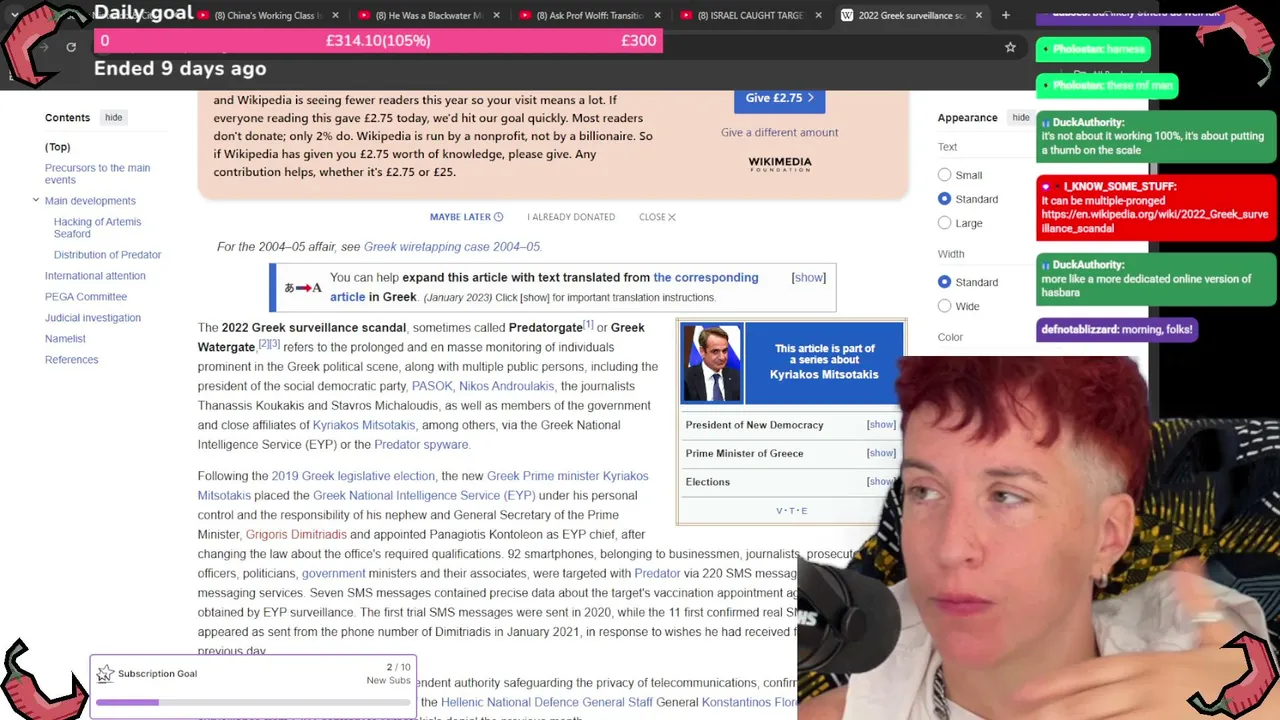The image size is (1280, 720).
Task: Close the He Was a Blackwater tab
Action: (x=497, y=15)
